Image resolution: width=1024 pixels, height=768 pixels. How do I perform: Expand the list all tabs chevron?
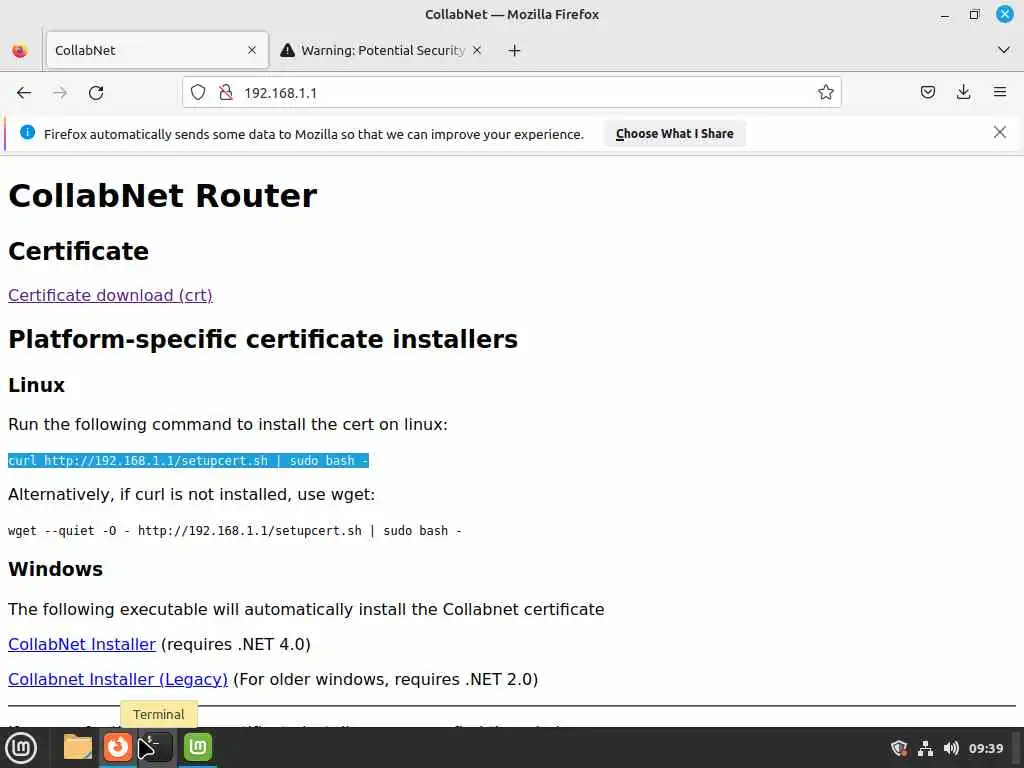1004,50
